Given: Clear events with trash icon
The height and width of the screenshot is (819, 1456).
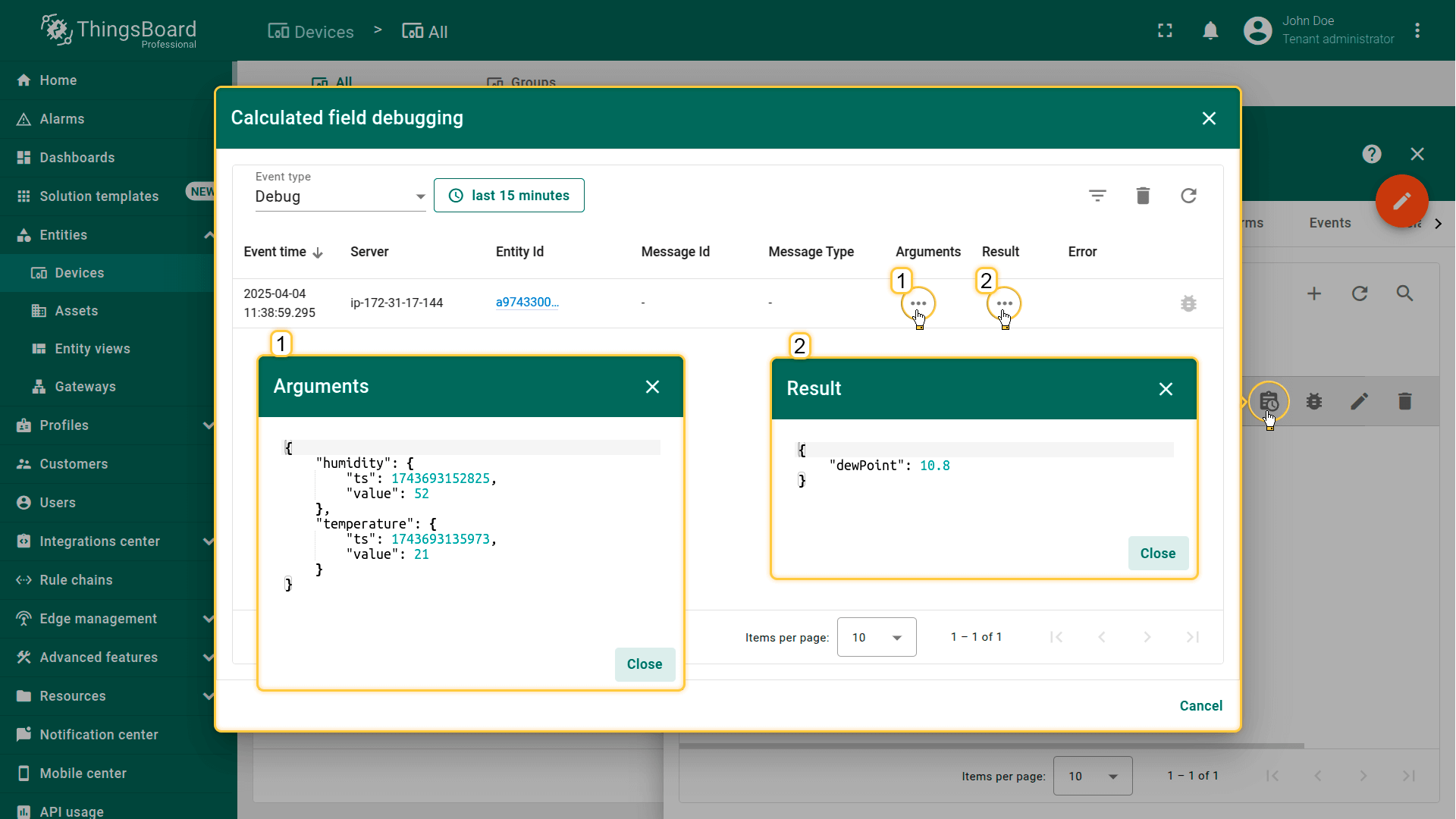Looking at the screenshot, I should click(1143, 196).
